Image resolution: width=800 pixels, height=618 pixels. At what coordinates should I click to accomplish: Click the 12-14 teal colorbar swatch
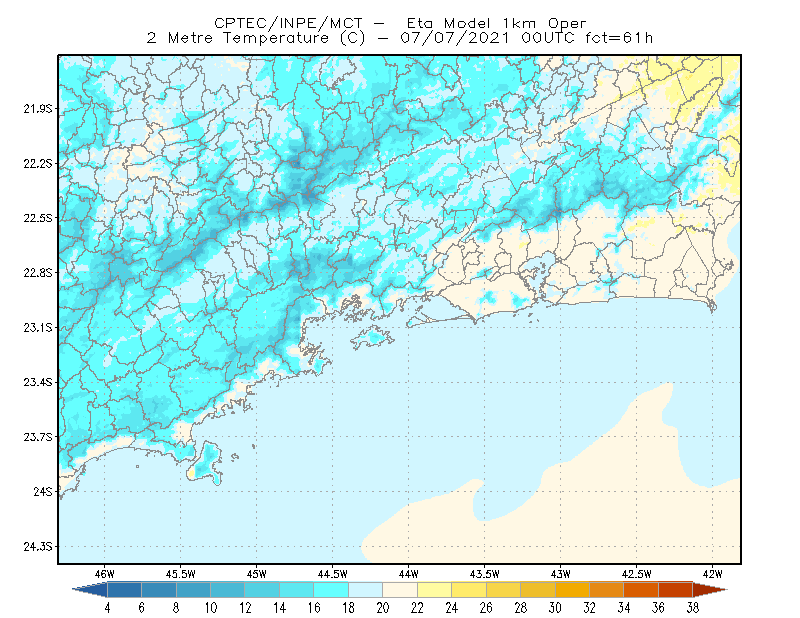(x=262, y=590)
